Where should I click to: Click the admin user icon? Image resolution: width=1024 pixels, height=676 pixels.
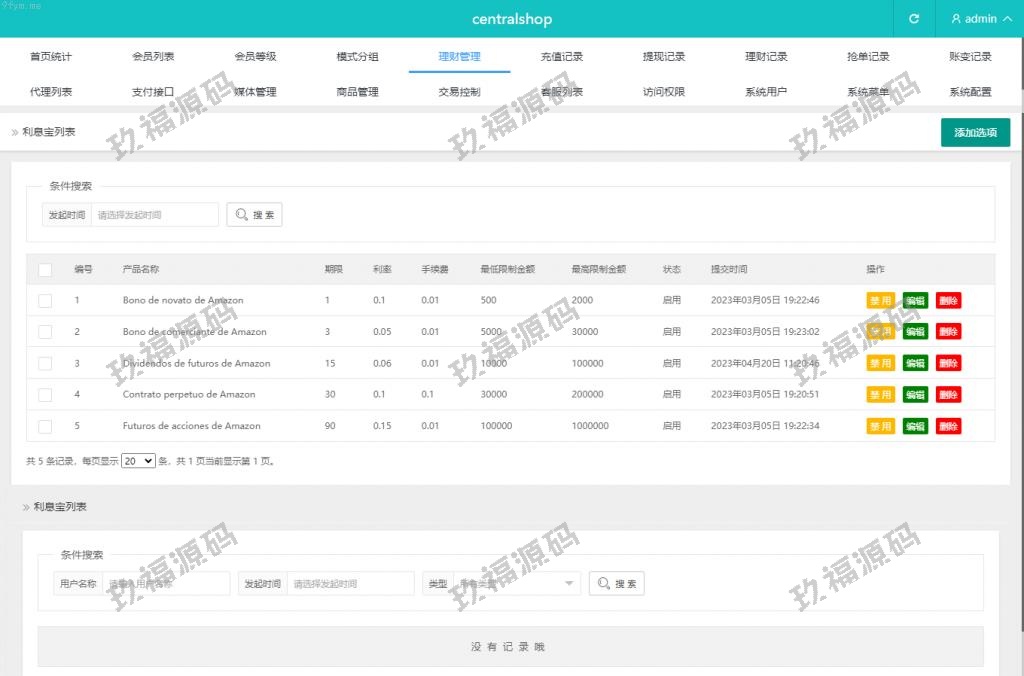(956, 19)
